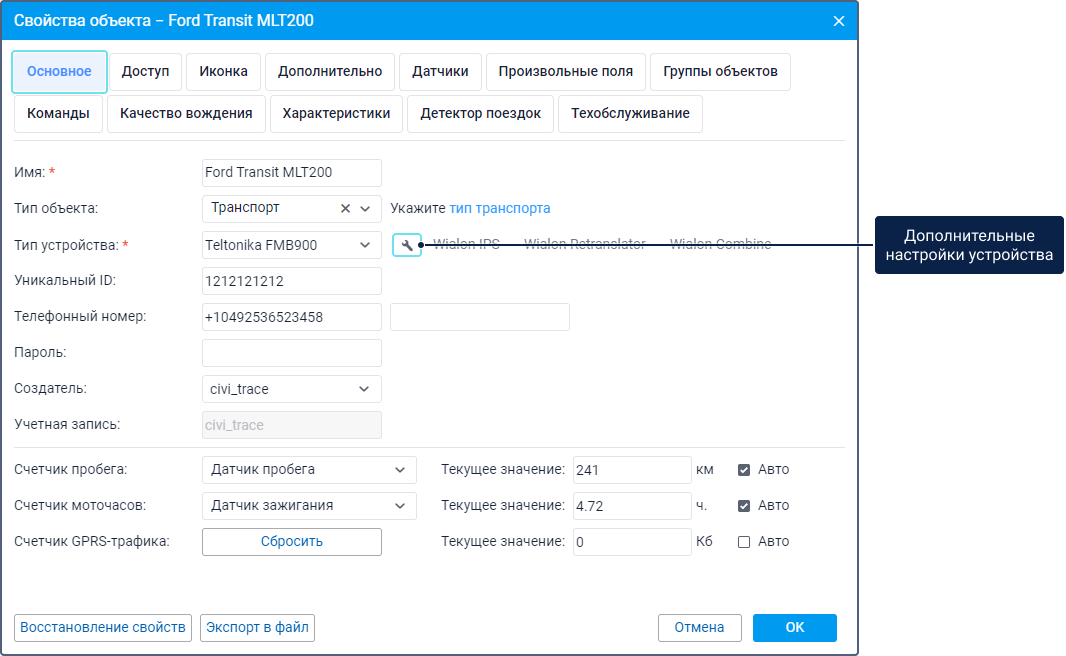Enable Auto for GPRS traffic counter
1066x656 pixels.
[x=744, y=542]
